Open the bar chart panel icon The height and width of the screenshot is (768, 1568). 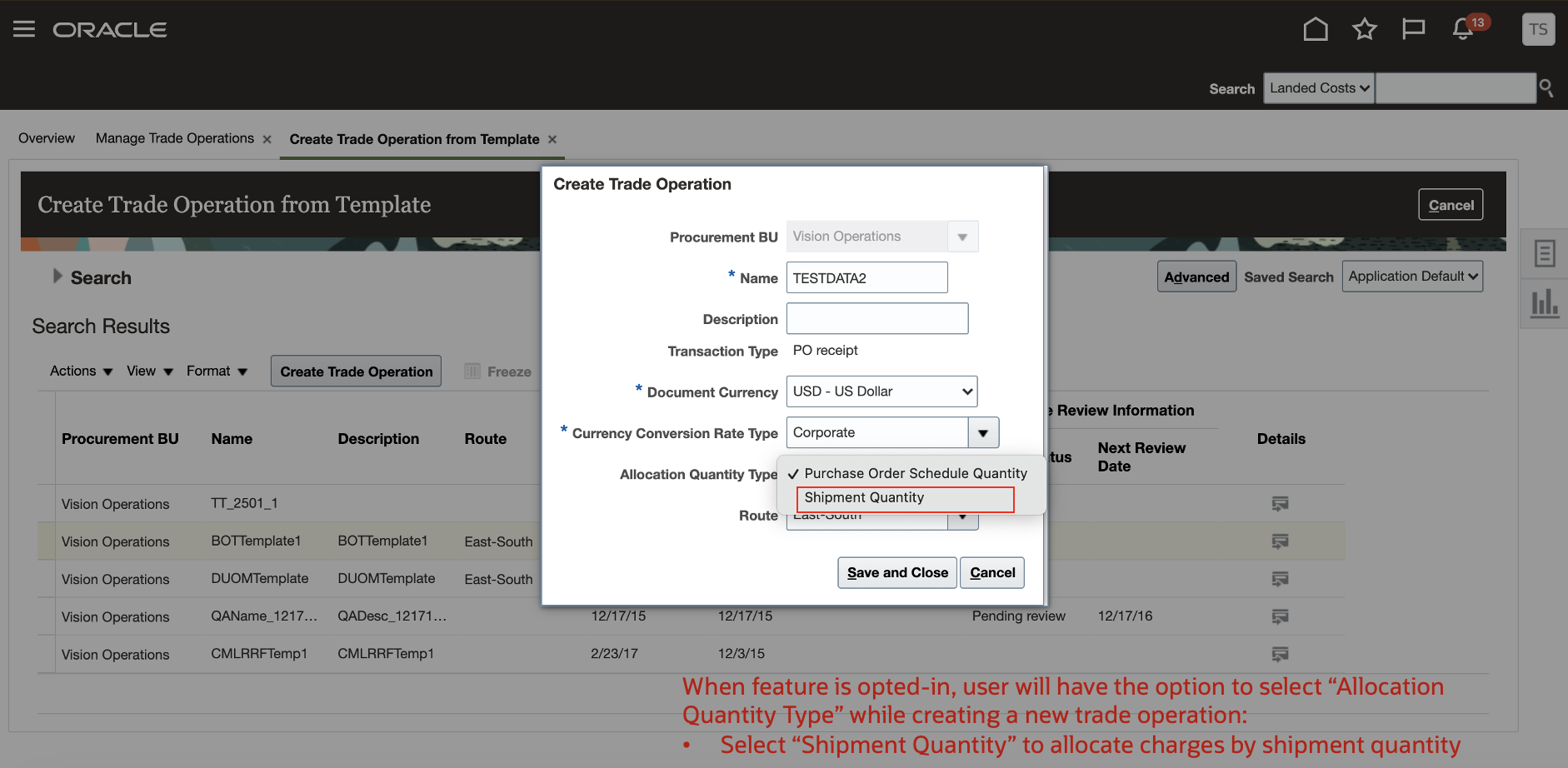coord(1544,302)
